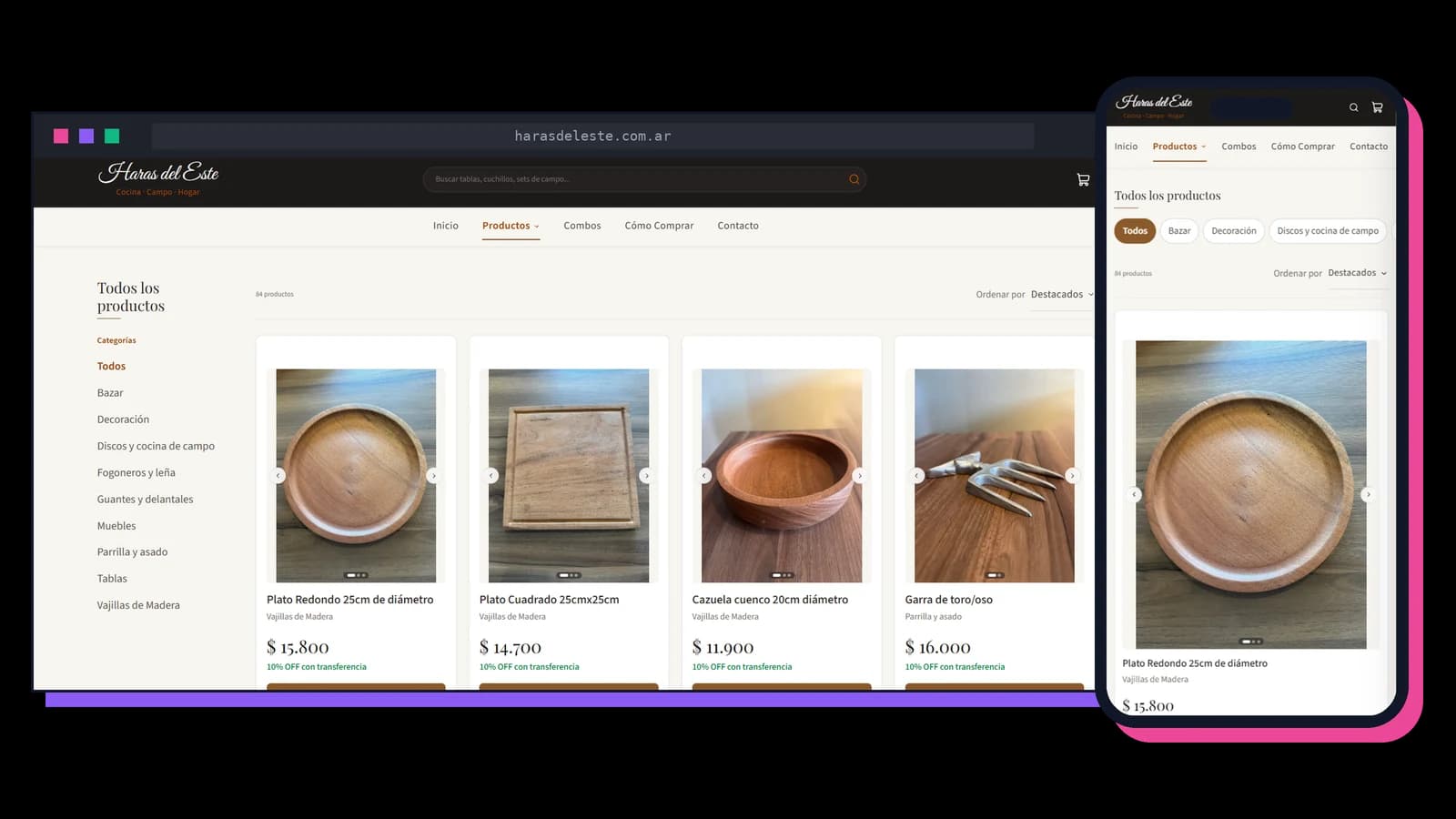
Task: Open the Fogoneros y leña category
Action: (136, 473)
